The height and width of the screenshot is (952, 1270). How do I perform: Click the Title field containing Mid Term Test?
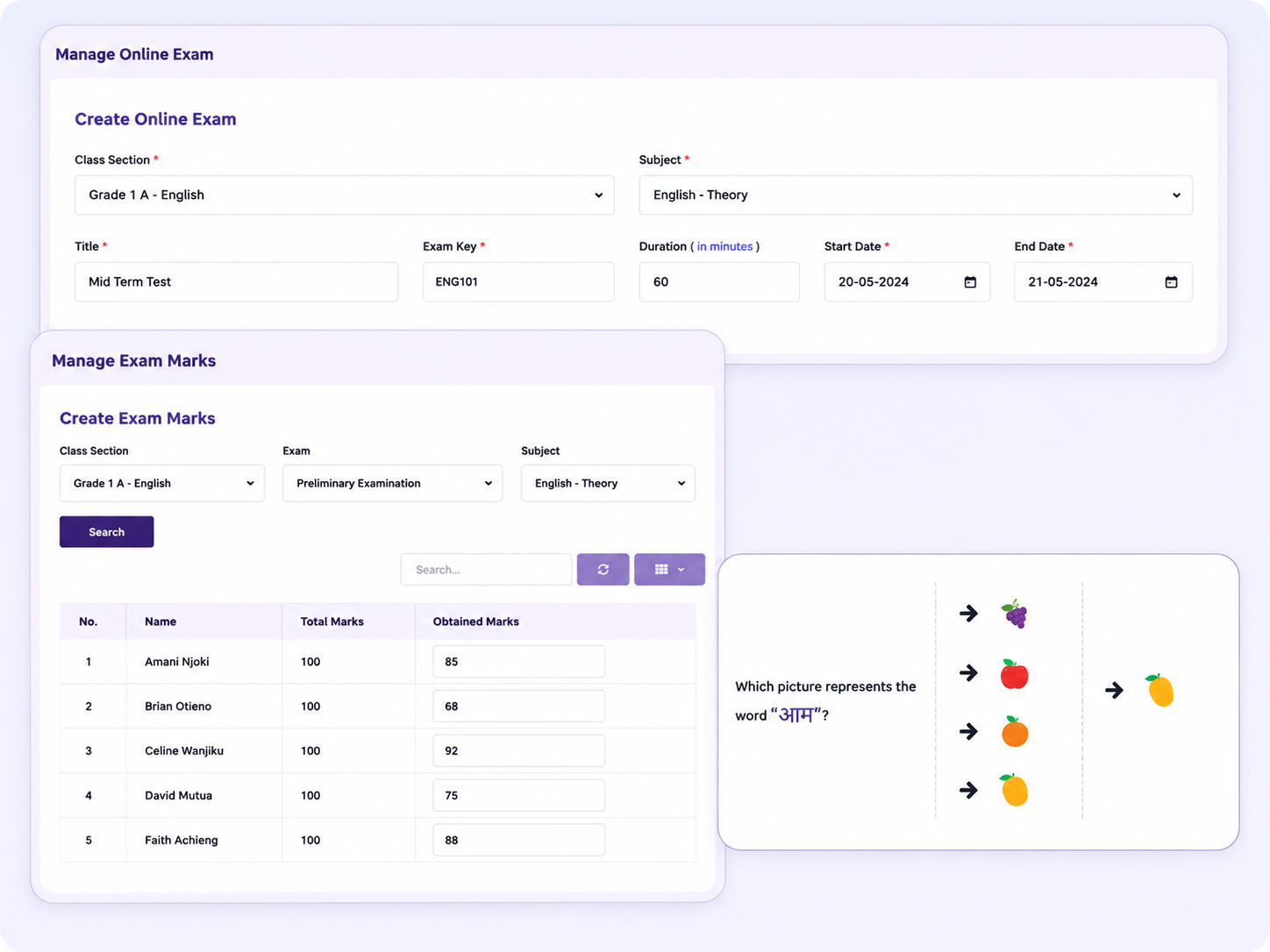coord(237,282)
